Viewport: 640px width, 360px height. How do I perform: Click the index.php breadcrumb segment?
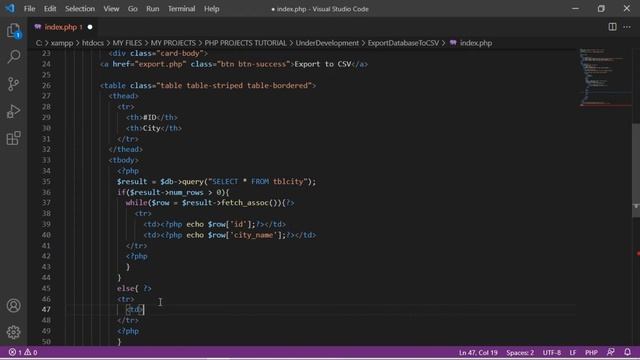[476, 43]
